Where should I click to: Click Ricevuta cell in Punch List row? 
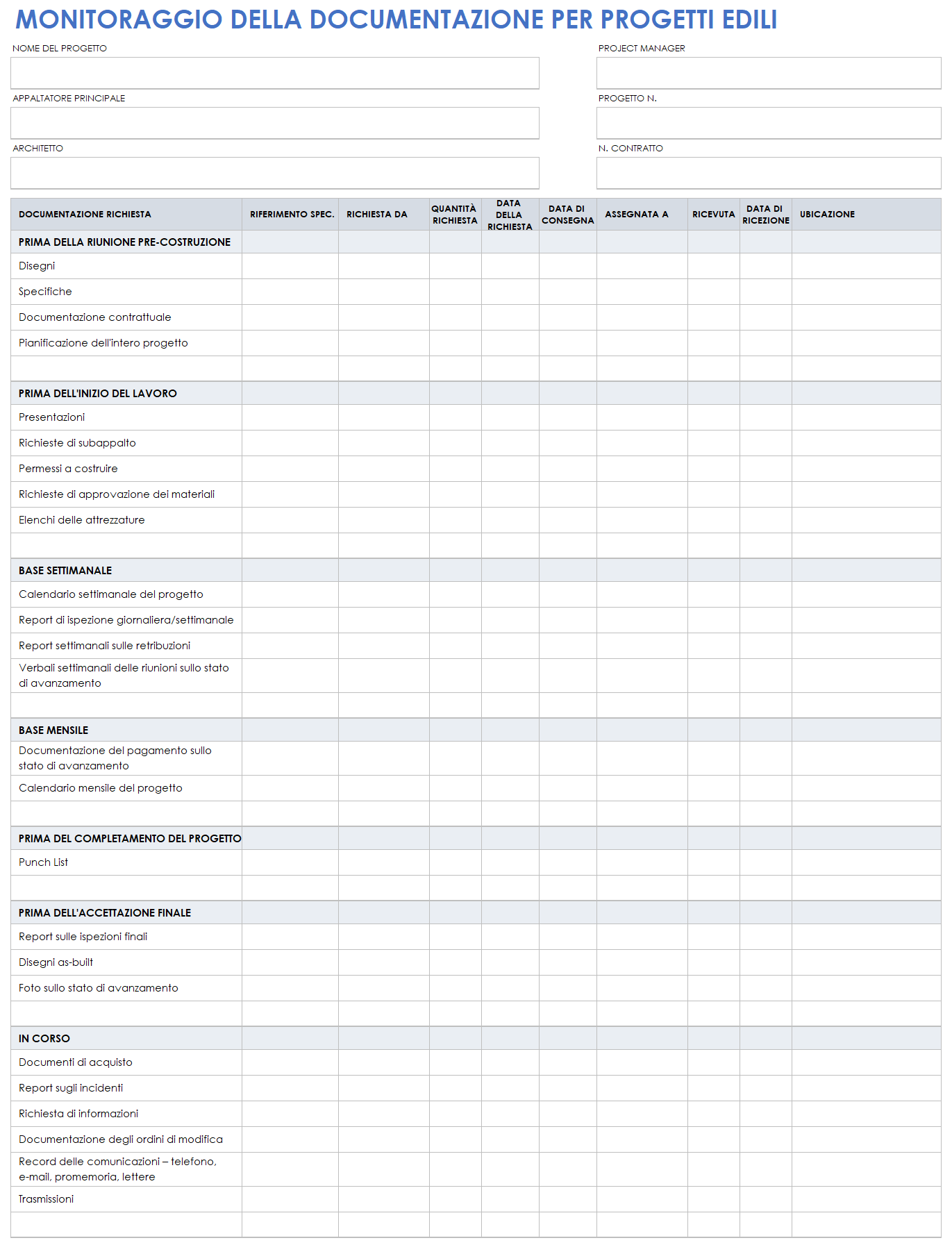pos(714,862)
